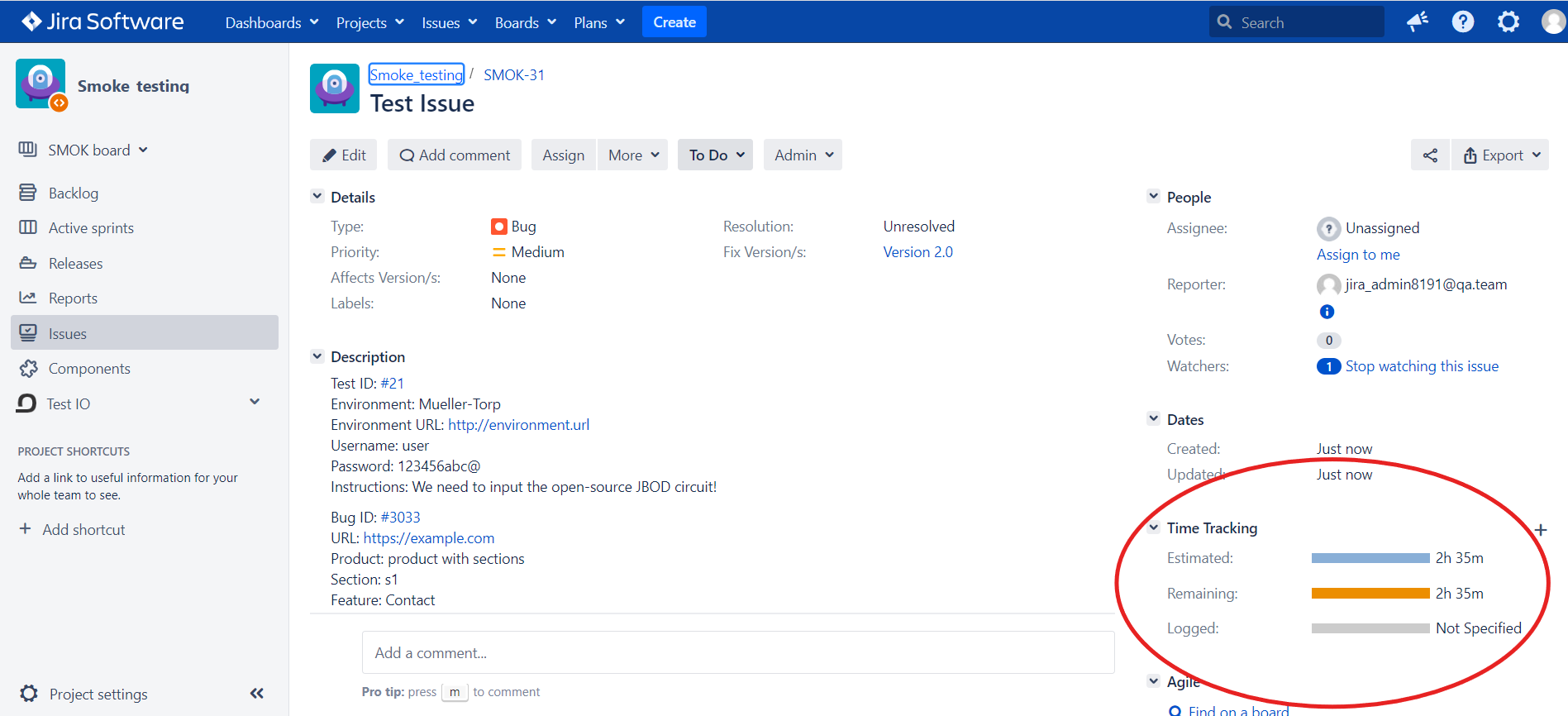Image resolution: width=1568 pixels, height=716 pixels.
Task: Collapse the sidebar with double chevron
Action: pyautogui.click(x=257, y=694)
